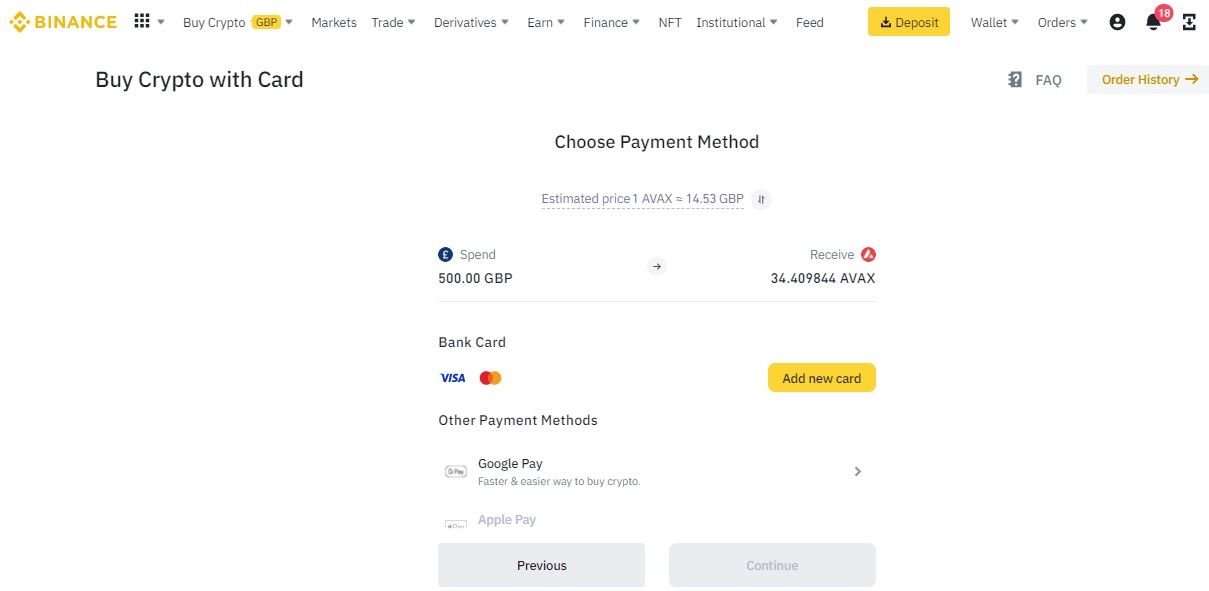
Task: Swap the estimated price direction
Action: click(x=762, y=199)
